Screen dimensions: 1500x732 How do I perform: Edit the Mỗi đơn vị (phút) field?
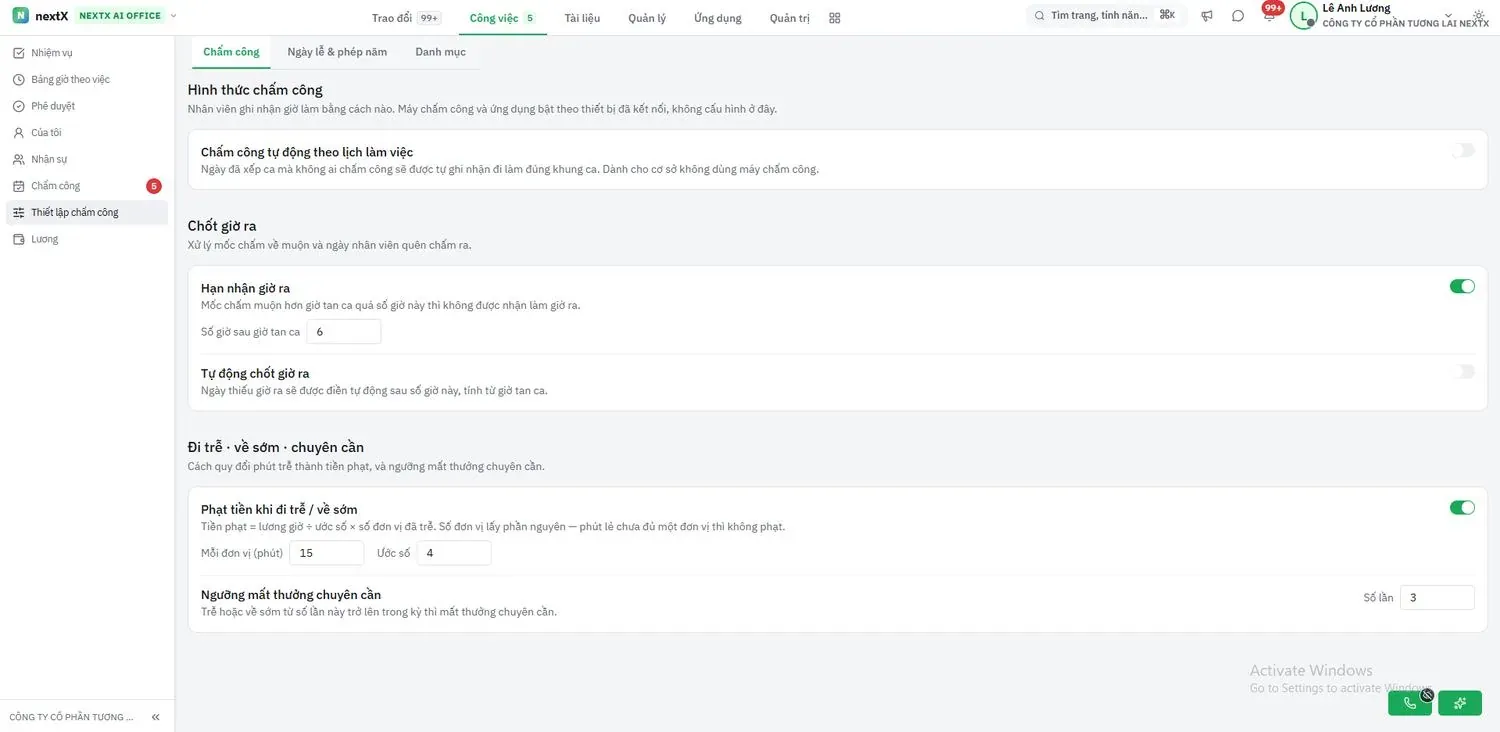[x=327, y=553]
